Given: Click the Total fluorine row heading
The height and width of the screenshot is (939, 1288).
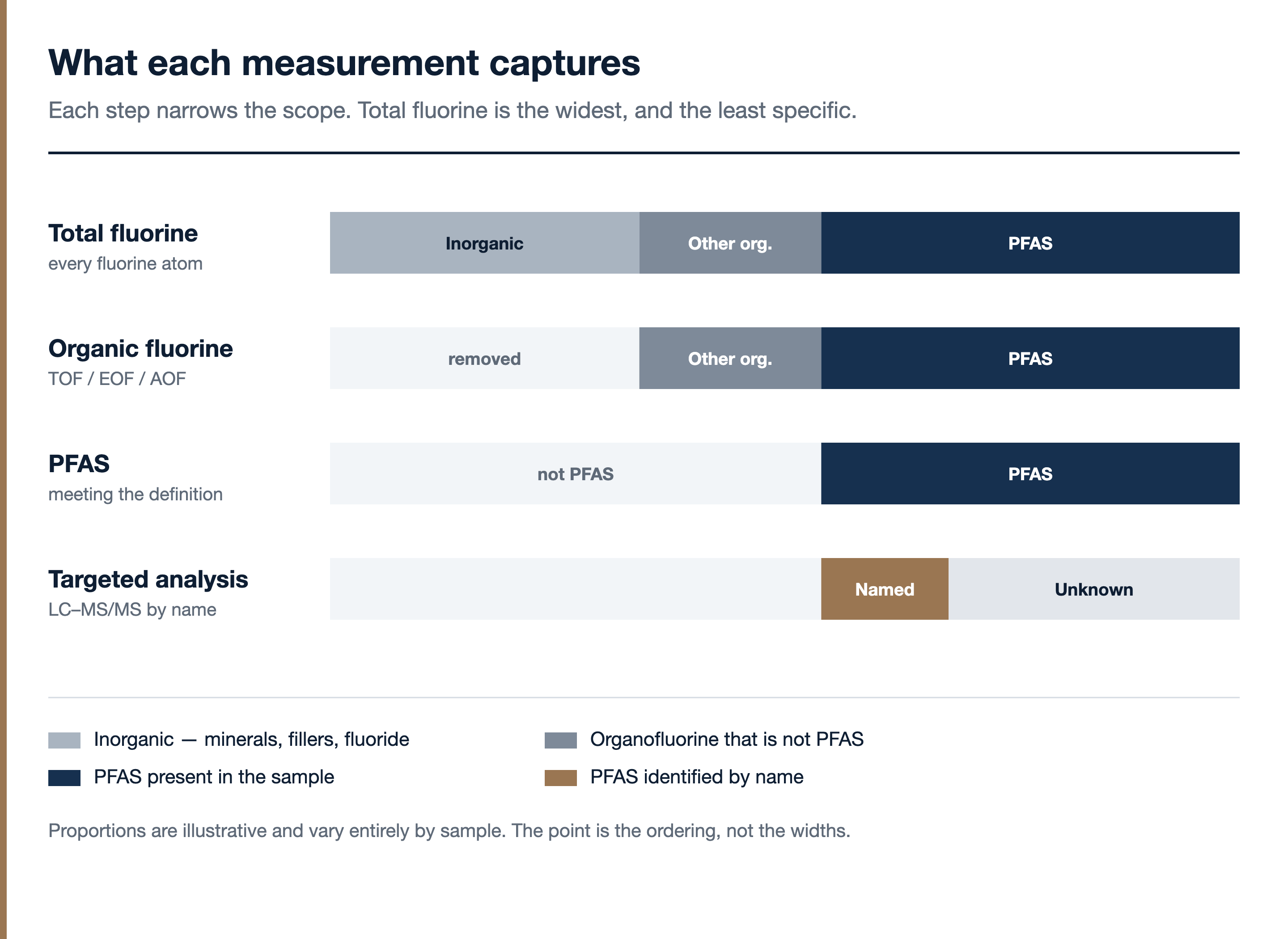Looking at the screenshot, I should tap(123, 233).
